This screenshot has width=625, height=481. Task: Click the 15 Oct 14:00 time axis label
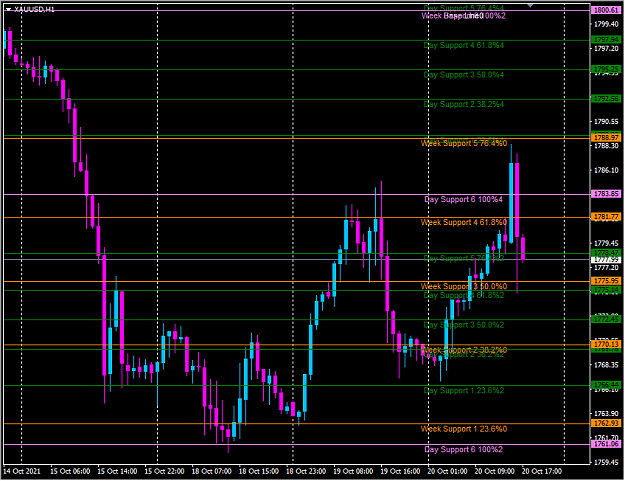coord(117,471)
